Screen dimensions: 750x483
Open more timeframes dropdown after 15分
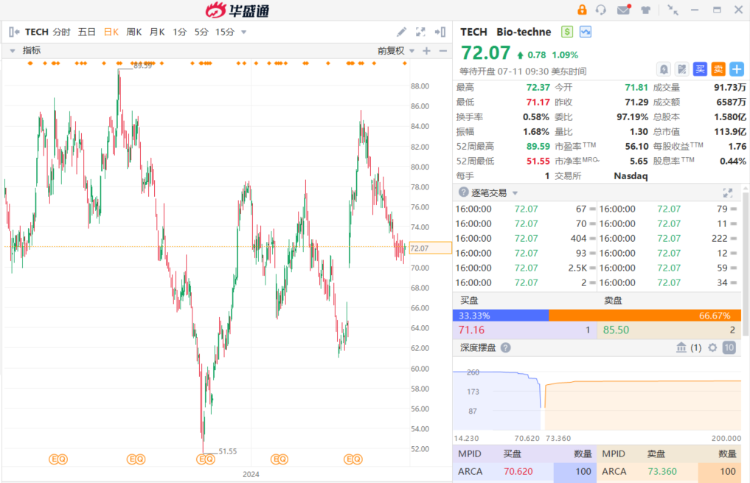pos(243,33)
